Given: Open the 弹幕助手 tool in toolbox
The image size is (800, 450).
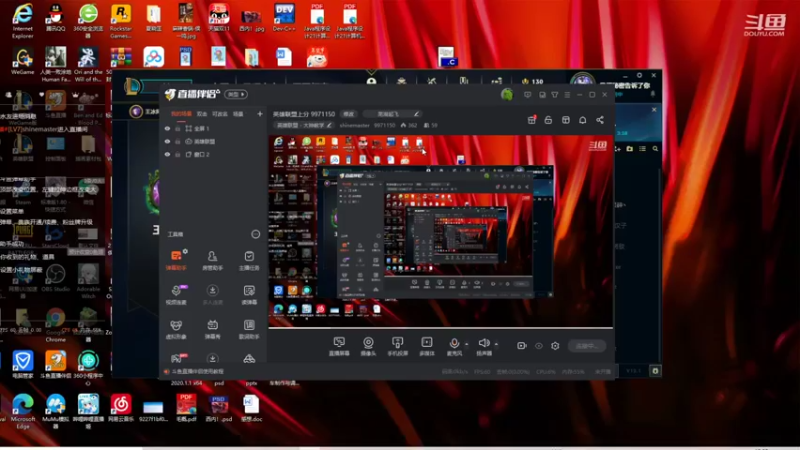Looking at the screenshot, I should (176, 260).
